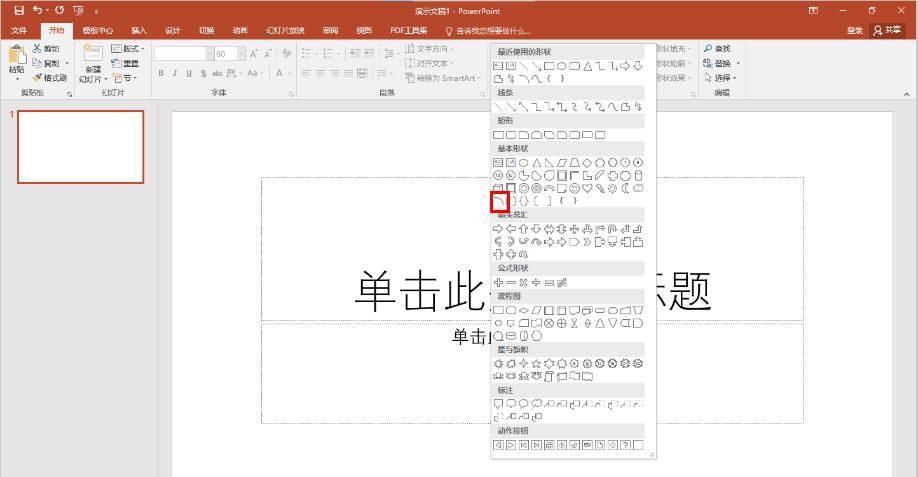
Task: Choose the Up Arrow in block arrows
Action: [523, 229]
